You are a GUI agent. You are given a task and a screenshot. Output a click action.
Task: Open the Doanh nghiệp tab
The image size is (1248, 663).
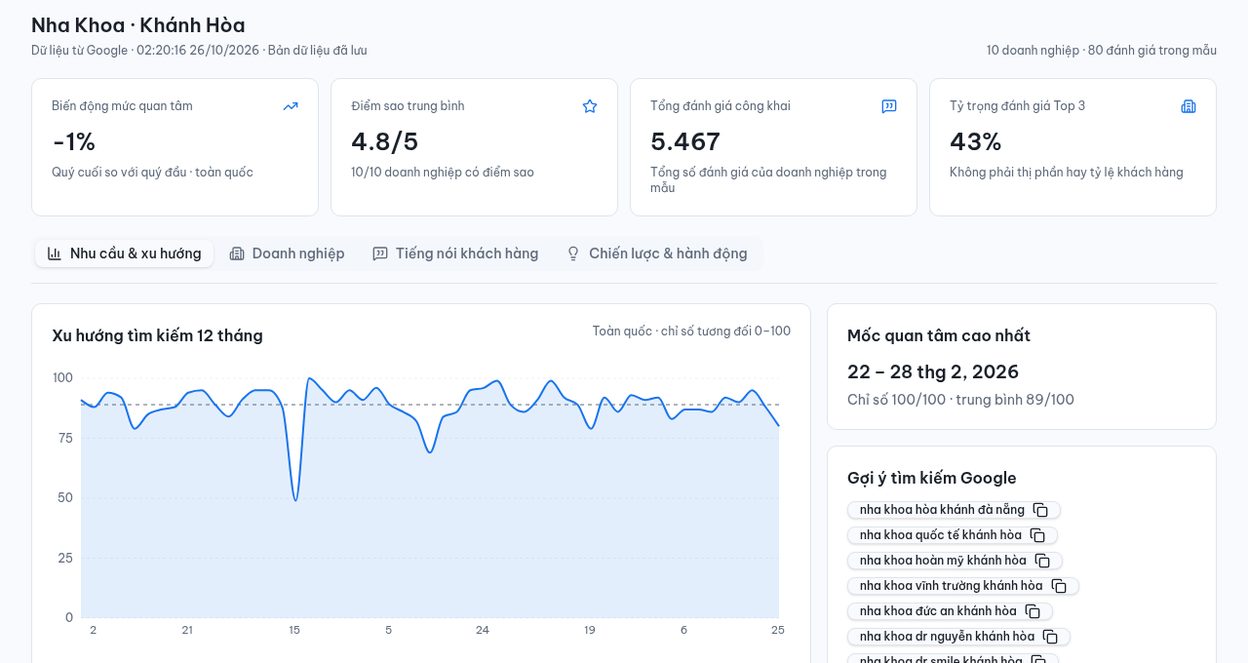(x=287, y=254)
